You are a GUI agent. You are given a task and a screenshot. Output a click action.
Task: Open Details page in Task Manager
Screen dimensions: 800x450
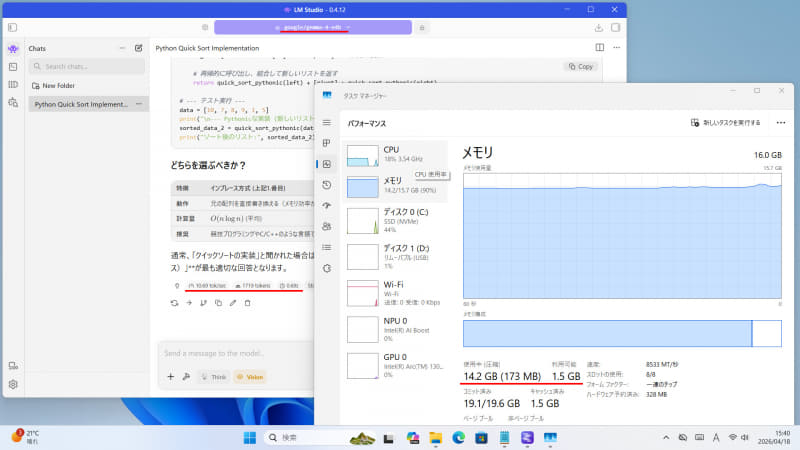tap(327, 247)
